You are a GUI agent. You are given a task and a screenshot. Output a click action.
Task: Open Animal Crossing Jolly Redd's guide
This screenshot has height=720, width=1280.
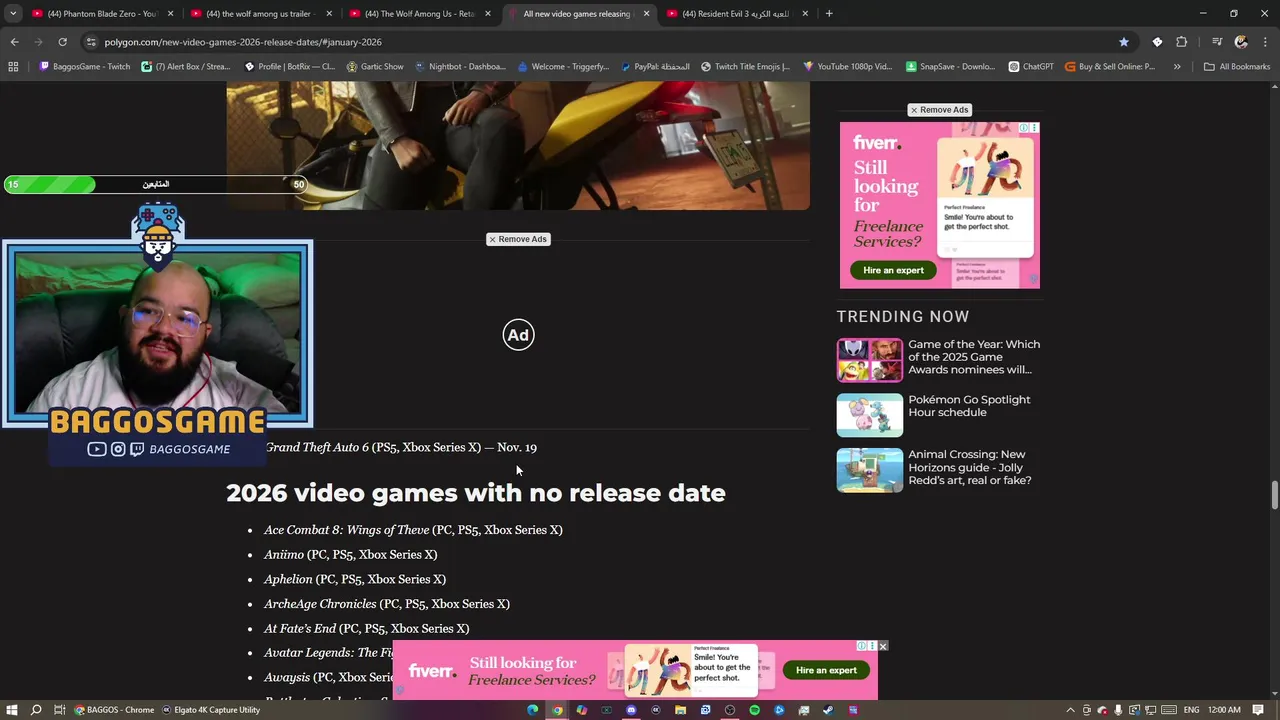tap(969, 467)
